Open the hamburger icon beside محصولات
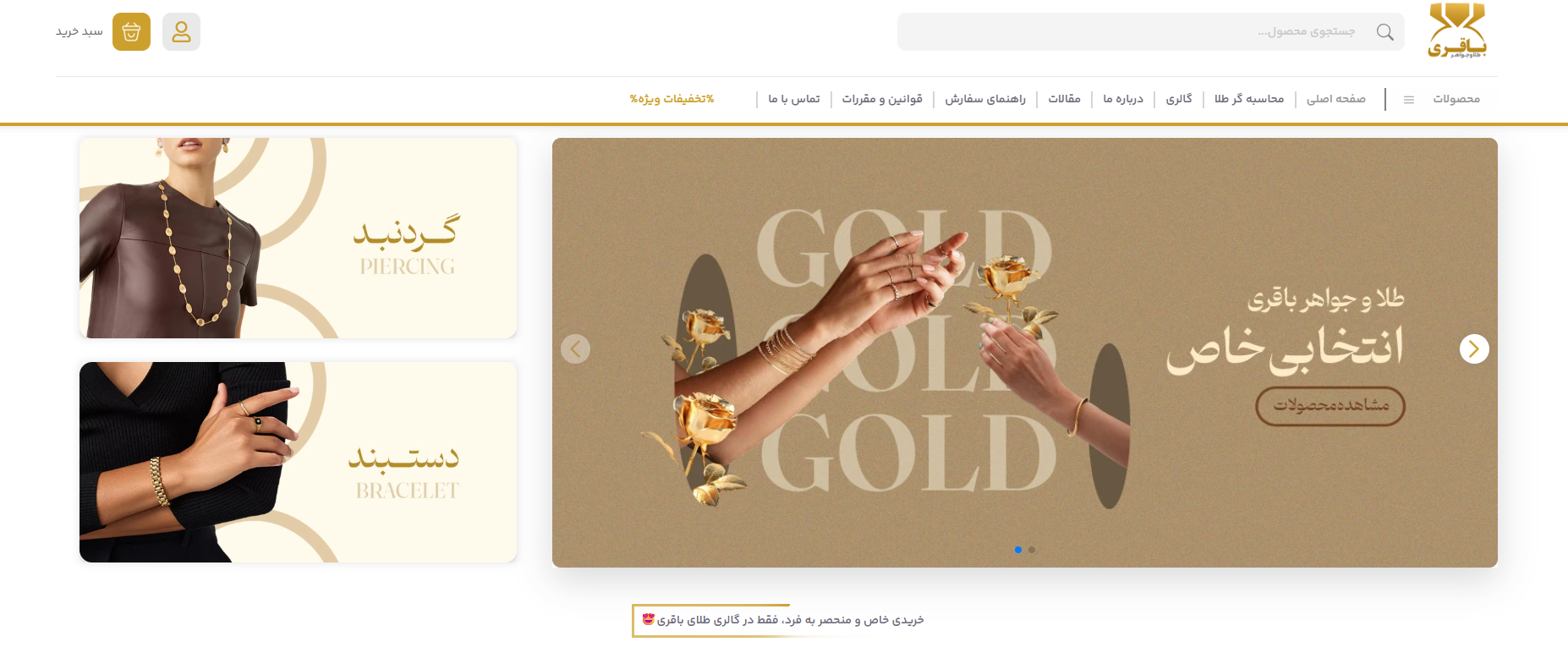 pos(1409,100)
